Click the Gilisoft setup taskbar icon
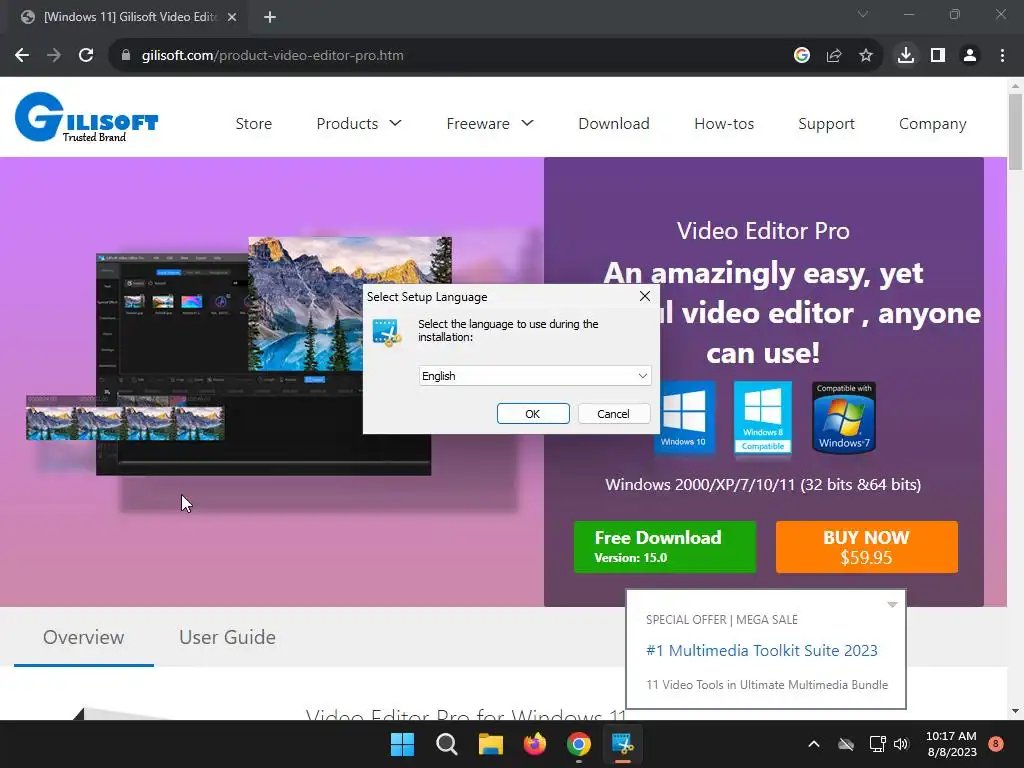The height and width of the screenshot is (768, 1024). click(622, 744)
